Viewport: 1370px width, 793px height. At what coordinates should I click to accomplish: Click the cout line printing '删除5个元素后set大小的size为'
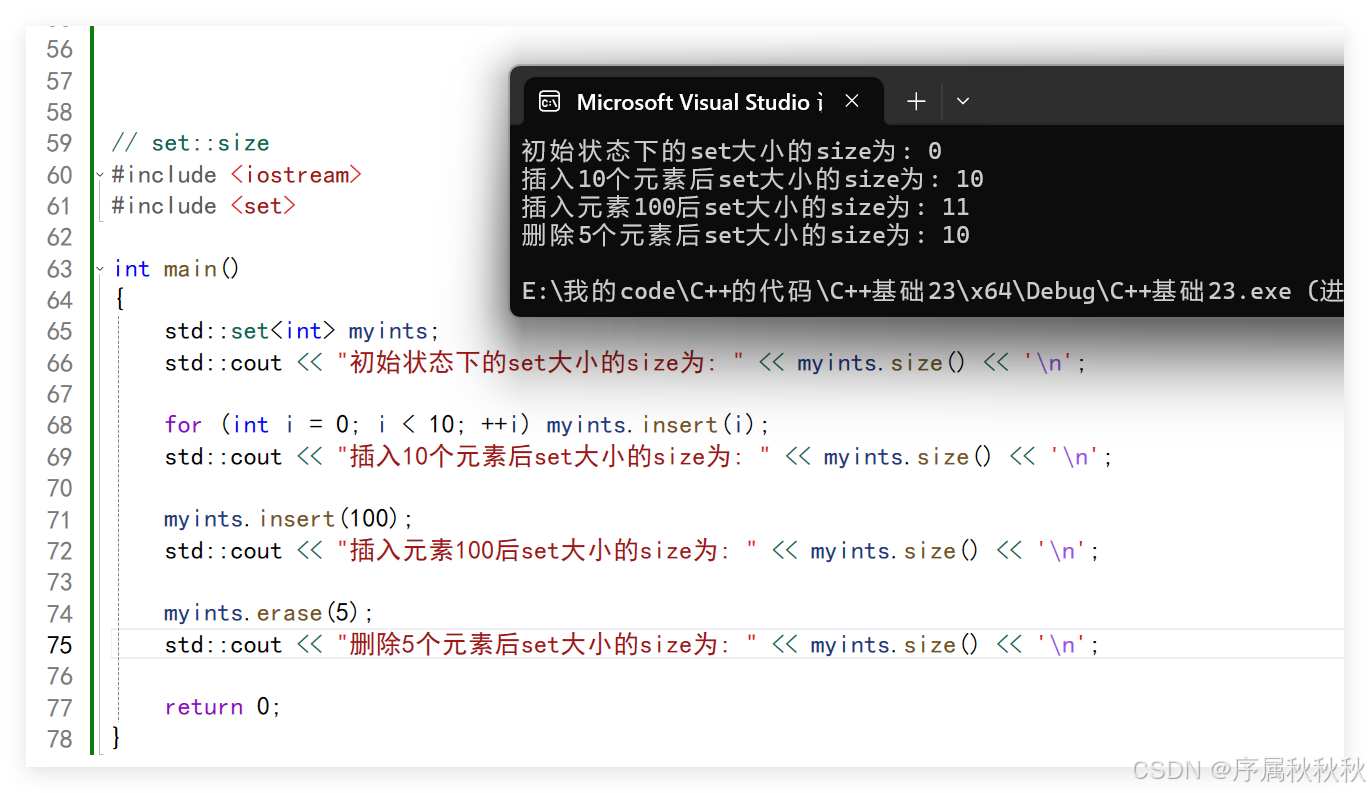tap(632, 645)
